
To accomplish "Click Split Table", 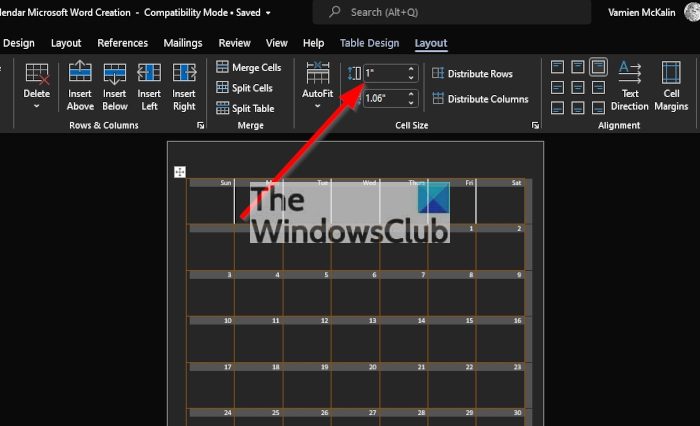I will (x=245, y=109).
